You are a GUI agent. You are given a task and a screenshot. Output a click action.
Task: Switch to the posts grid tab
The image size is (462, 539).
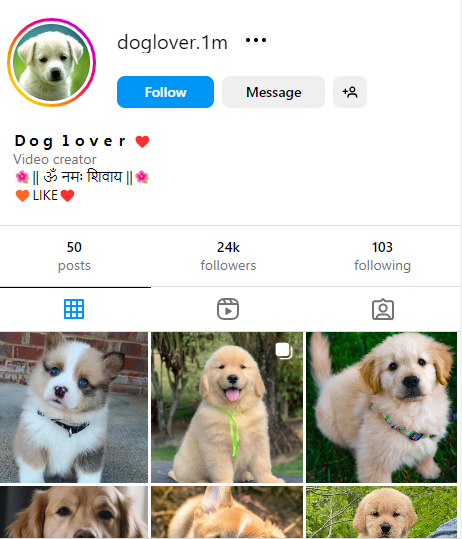pyautogui.click(x=74, y=309)
